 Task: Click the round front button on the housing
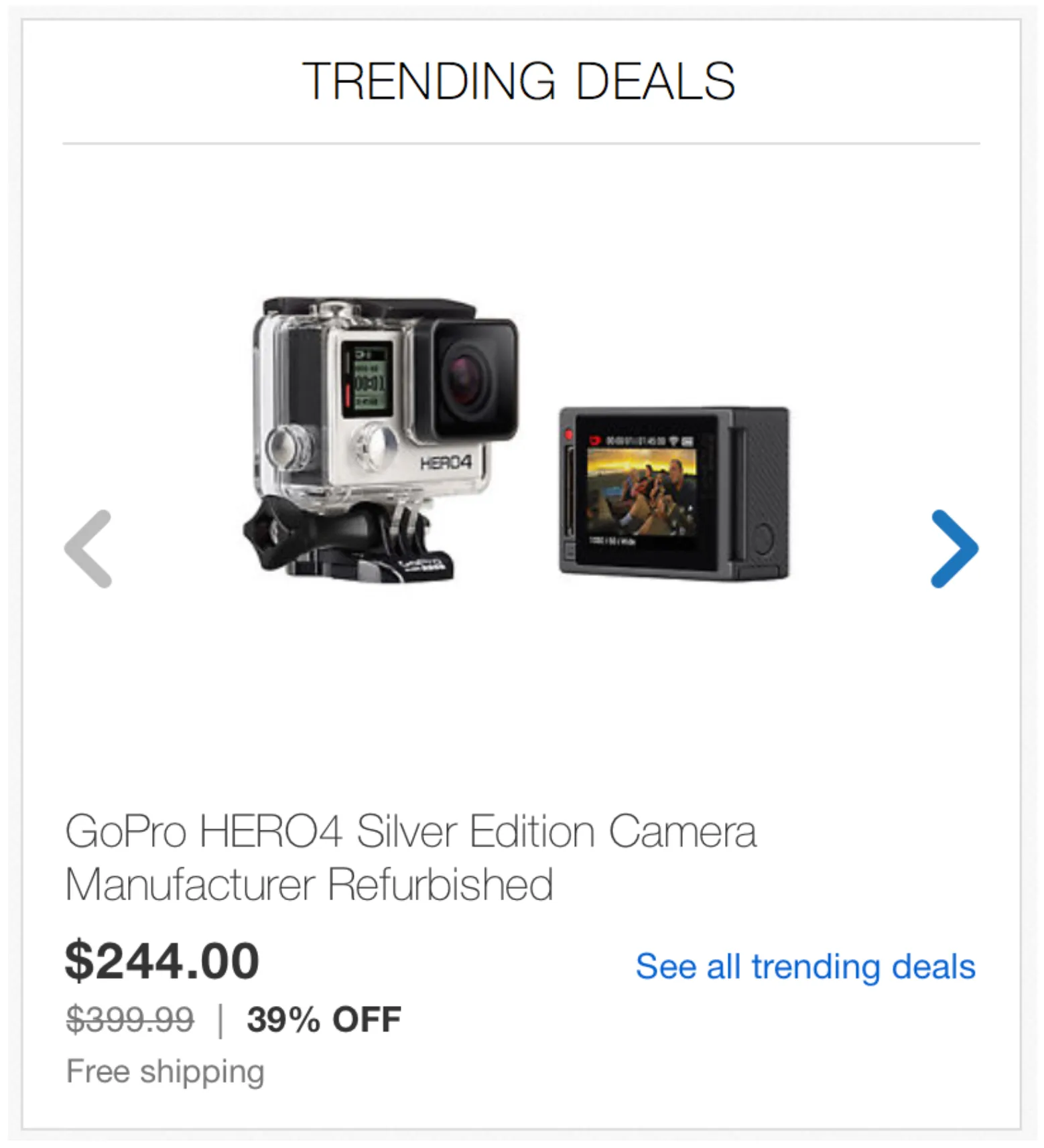coord(375,447)
